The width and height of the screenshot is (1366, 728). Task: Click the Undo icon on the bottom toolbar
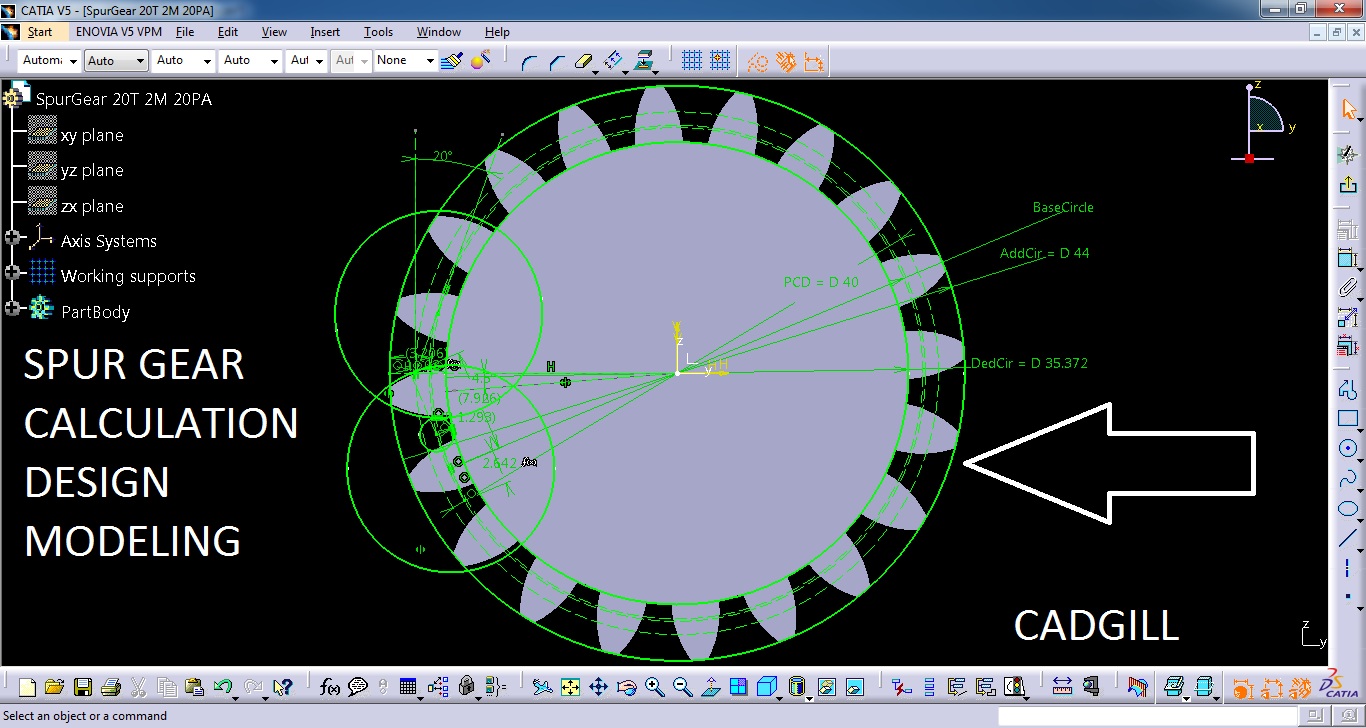point(223,687)
